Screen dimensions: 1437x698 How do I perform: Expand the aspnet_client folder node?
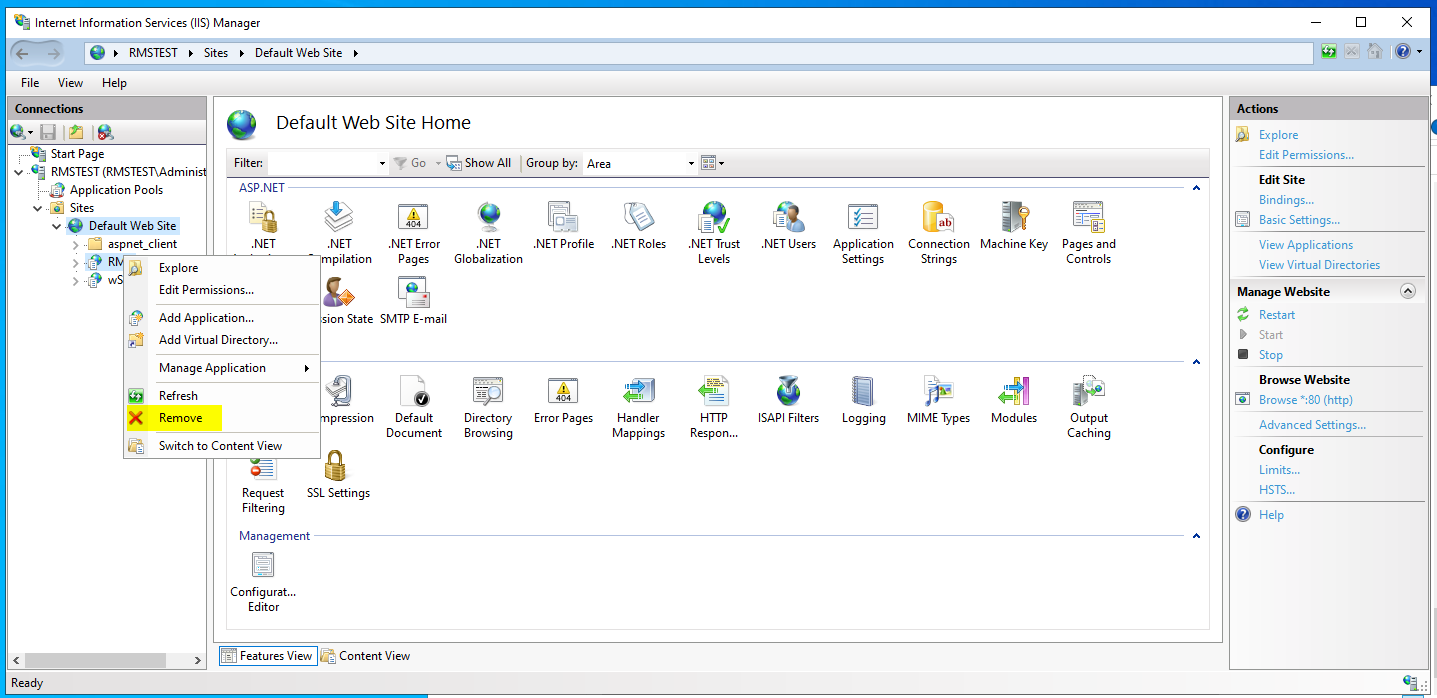coord(76,244)
